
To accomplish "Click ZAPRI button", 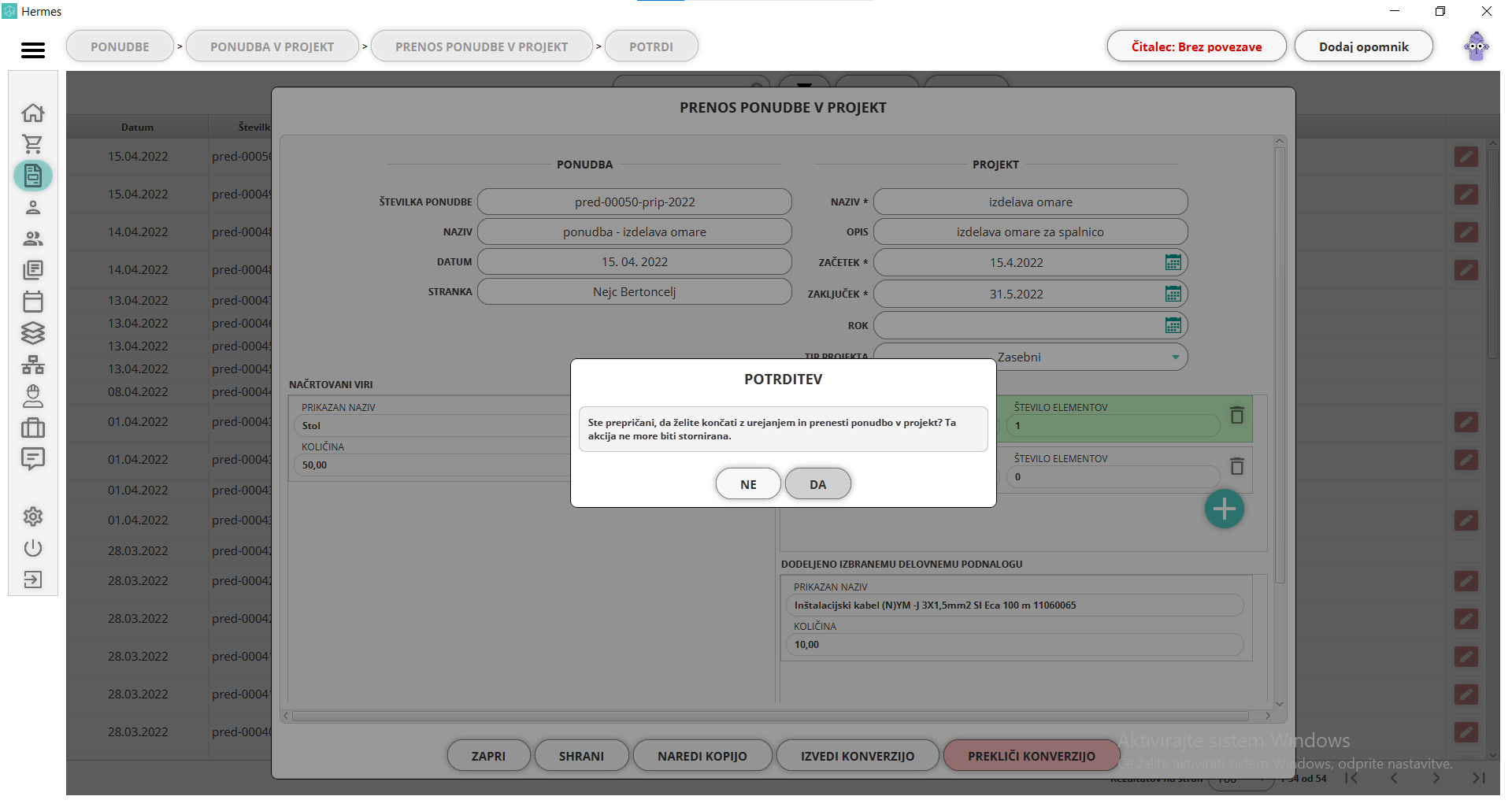I will click(x=488, y=756).
